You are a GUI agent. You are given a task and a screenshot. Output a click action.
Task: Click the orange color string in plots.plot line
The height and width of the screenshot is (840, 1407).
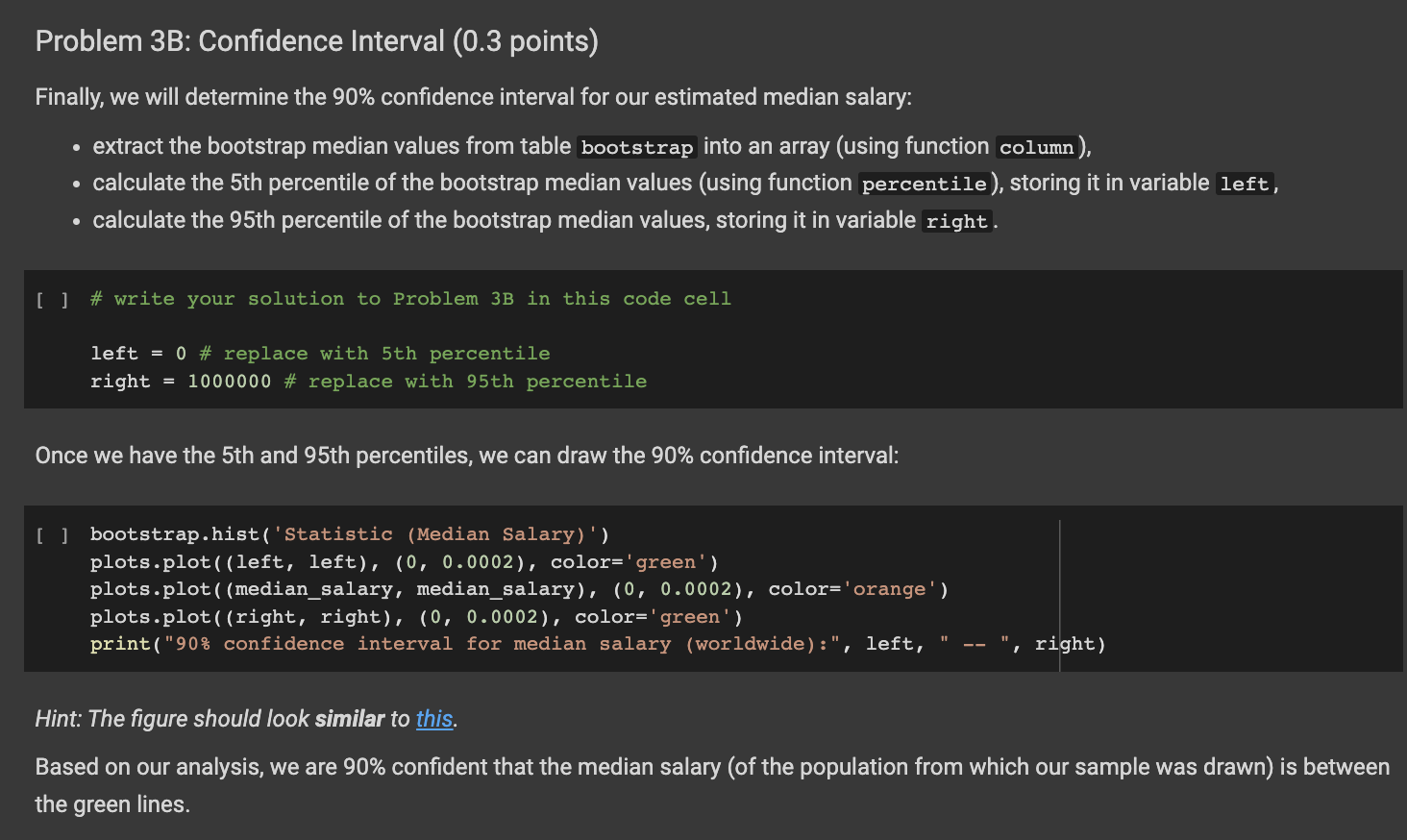click(891, 588)
